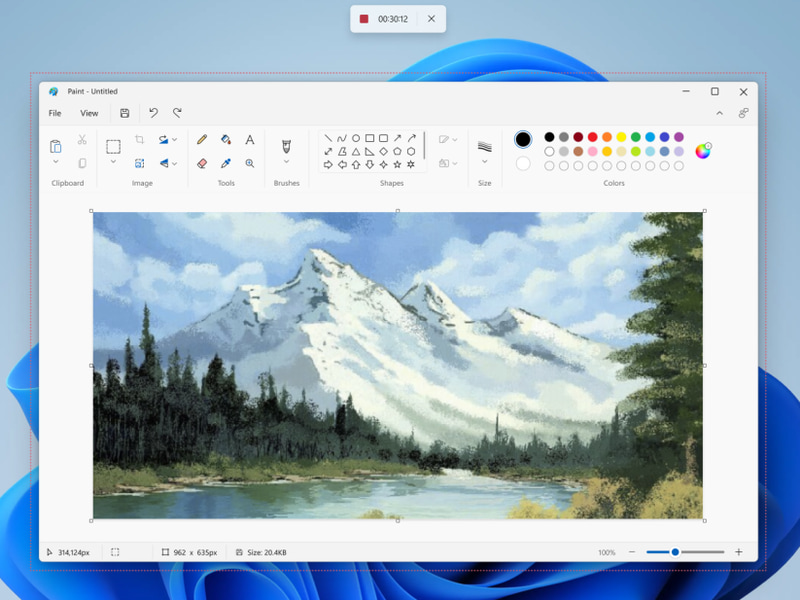This screenshot has height=600, width=800.
Task: Pick the purple color swatch
Action: [679, 137]
